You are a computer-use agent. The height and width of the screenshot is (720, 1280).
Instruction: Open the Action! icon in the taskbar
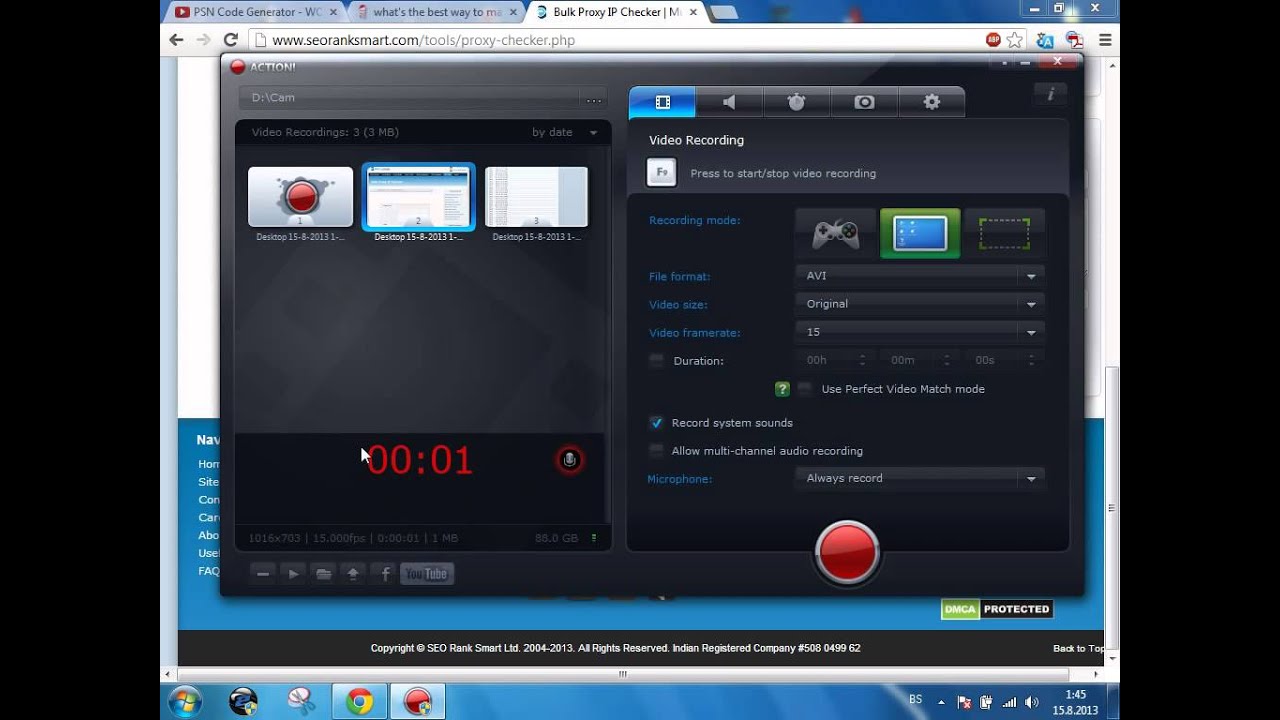click(417, 702)
